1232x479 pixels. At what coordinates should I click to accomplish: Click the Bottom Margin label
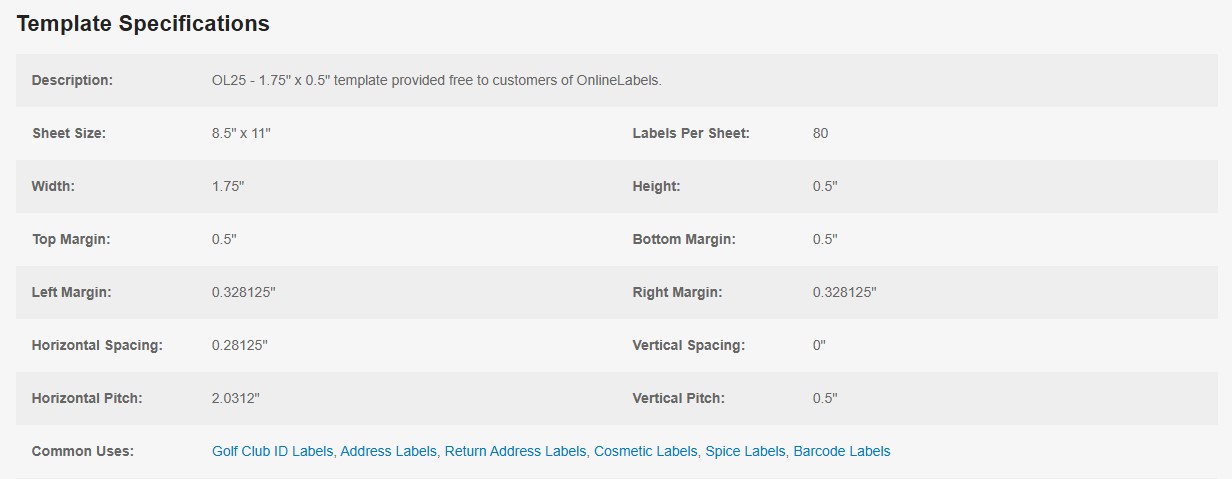pos(685,239)
